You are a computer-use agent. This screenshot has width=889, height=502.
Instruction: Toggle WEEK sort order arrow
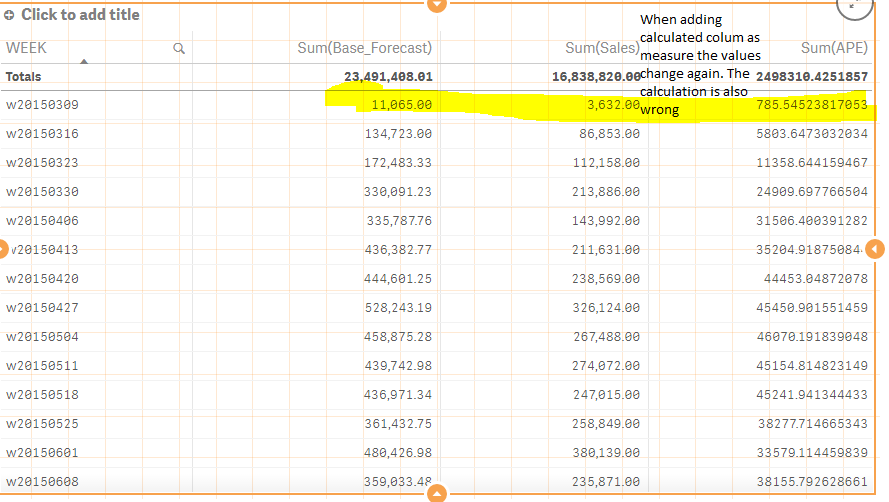click(84, 61)
